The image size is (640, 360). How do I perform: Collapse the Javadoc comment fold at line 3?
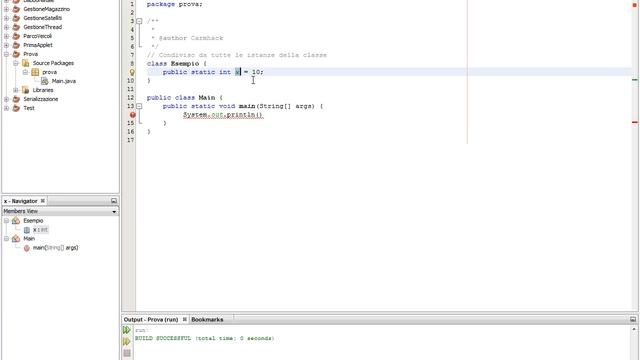(x=139, y=21)
